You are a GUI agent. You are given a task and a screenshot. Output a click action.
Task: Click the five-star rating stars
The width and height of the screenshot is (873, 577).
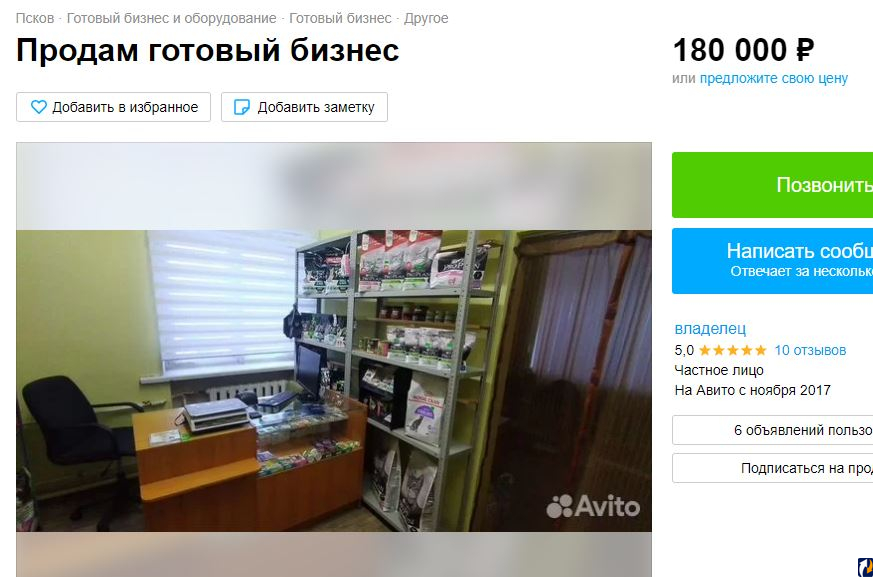732,350
